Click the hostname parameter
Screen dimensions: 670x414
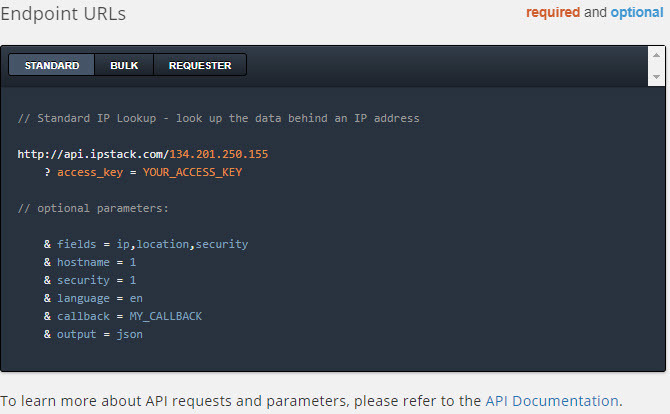point(83,262)
